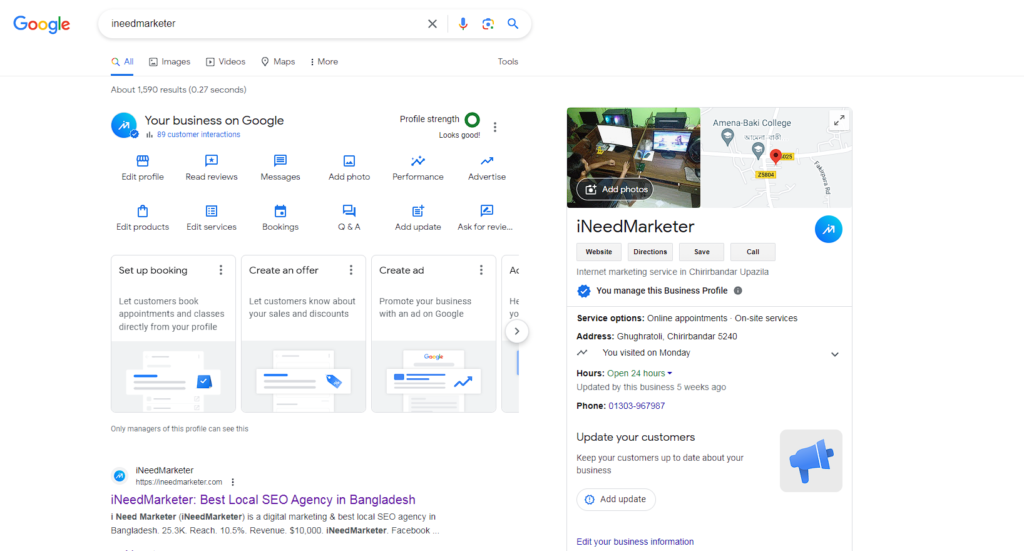Screen dimensions: 1024x551
Task: Click the megaphone image in Update your customers
Action: coord(811,461)
